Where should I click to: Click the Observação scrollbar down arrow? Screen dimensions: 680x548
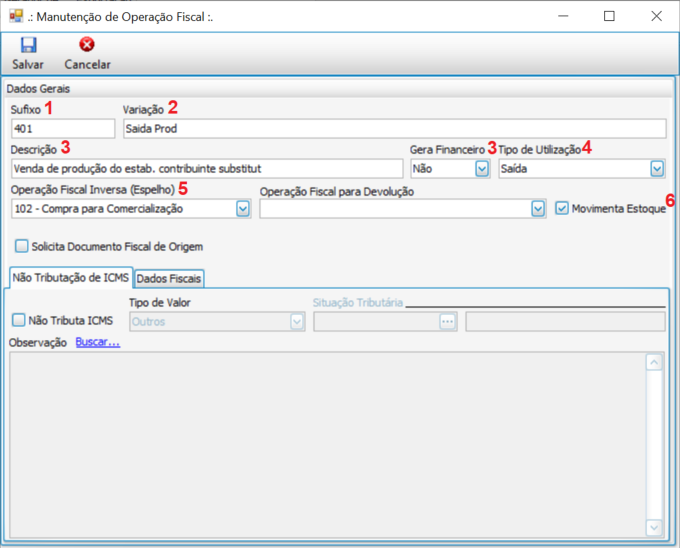coord(654,528)
